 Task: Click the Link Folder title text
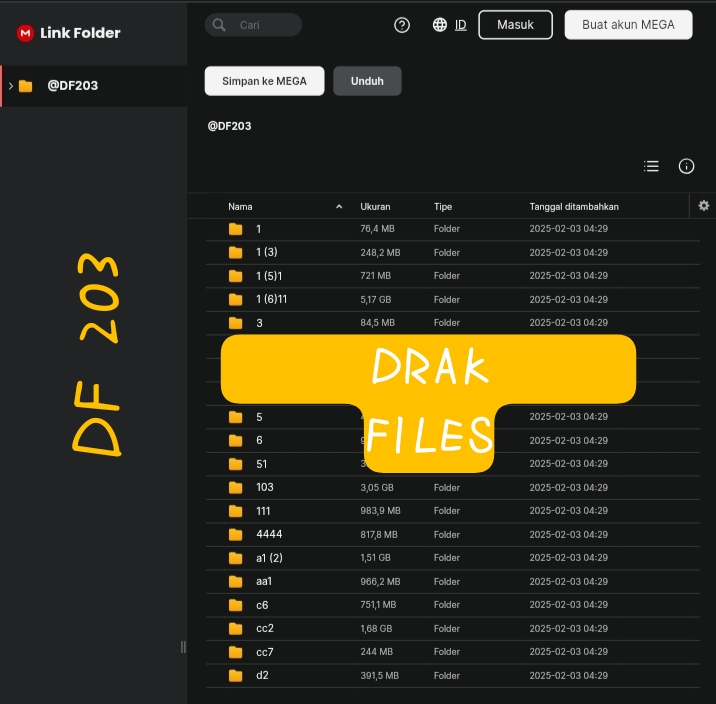[80, 33]
